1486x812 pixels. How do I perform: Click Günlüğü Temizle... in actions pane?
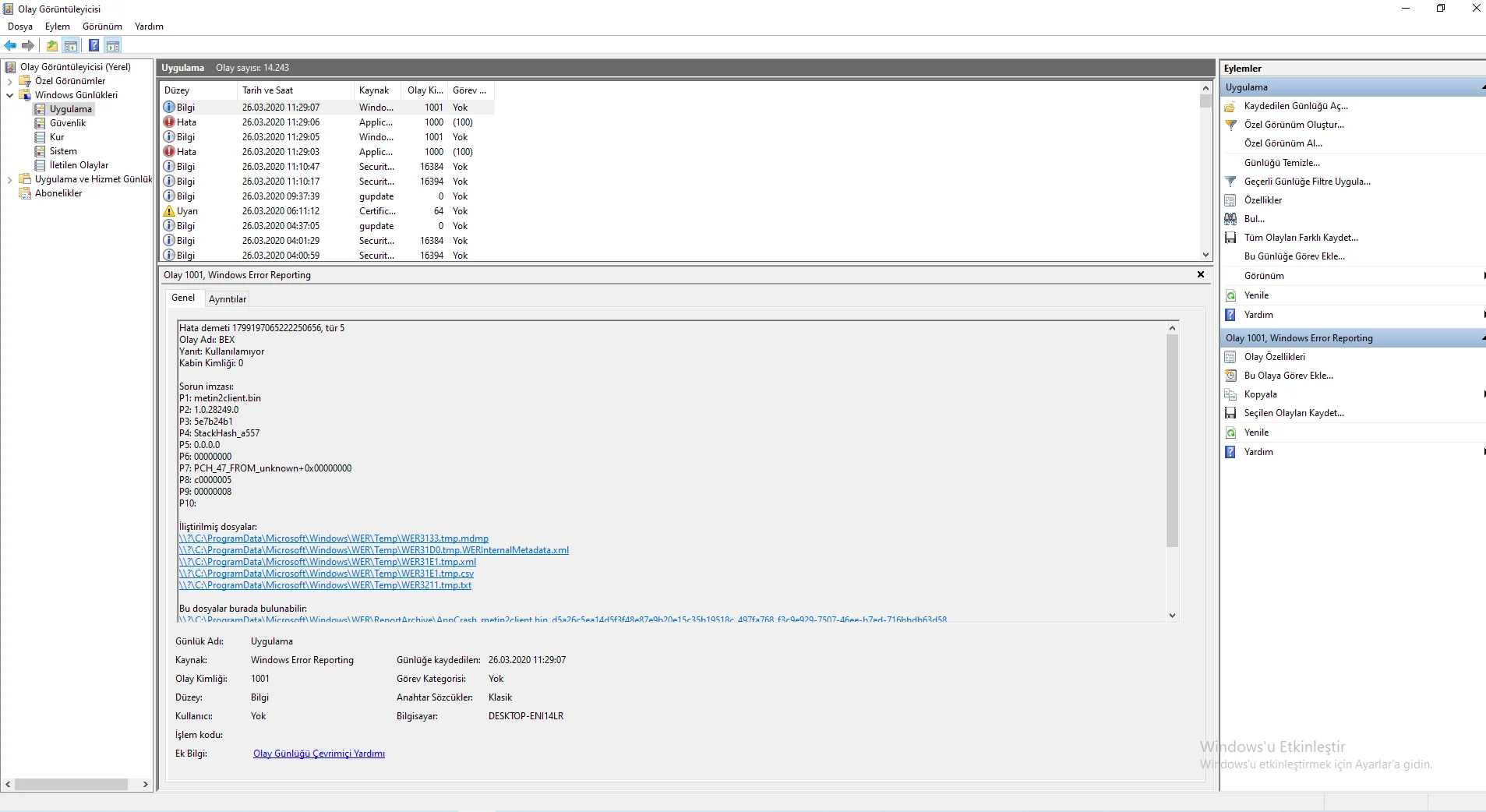click(1282, 163)
